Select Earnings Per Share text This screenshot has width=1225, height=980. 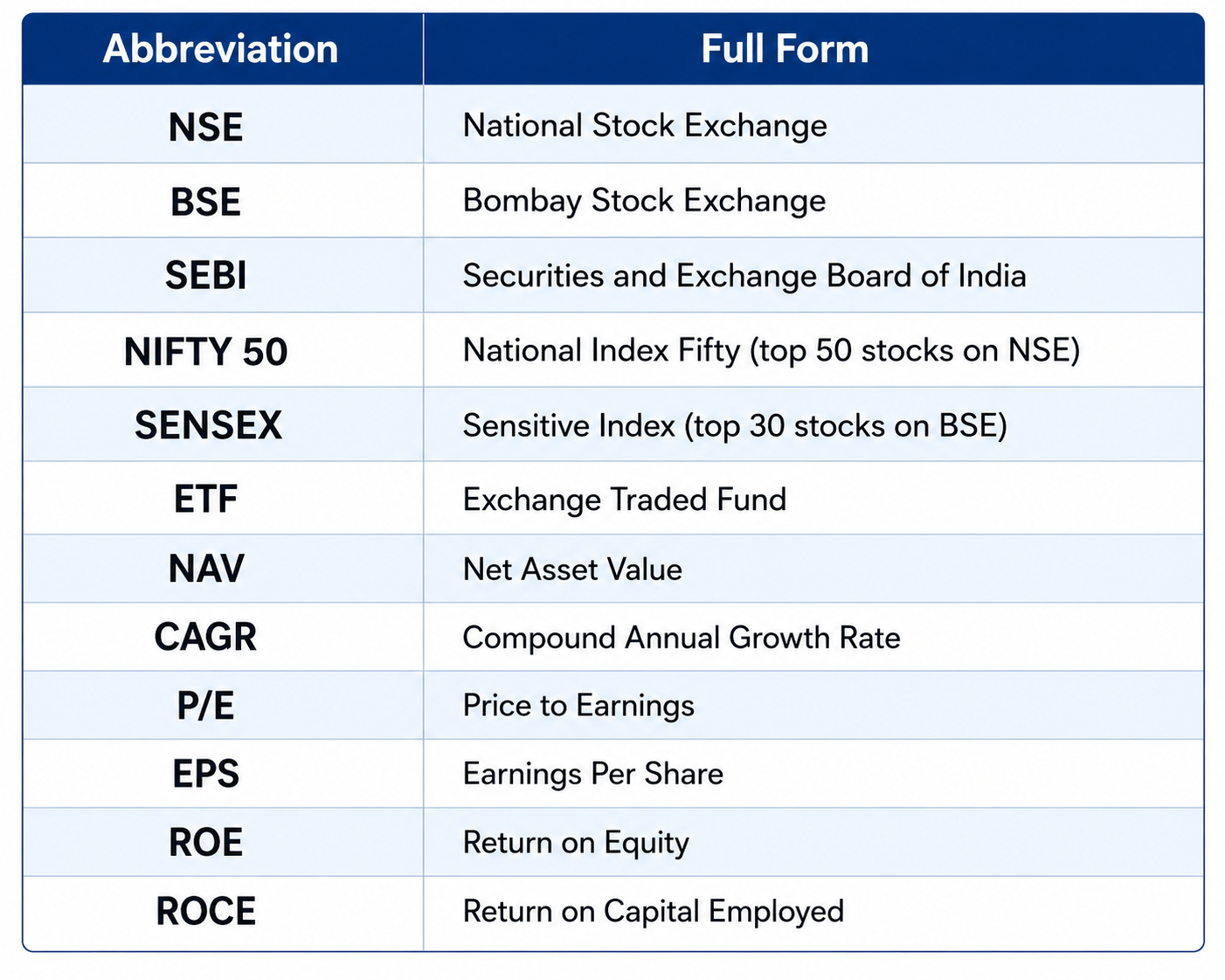[x=593, y=774]
